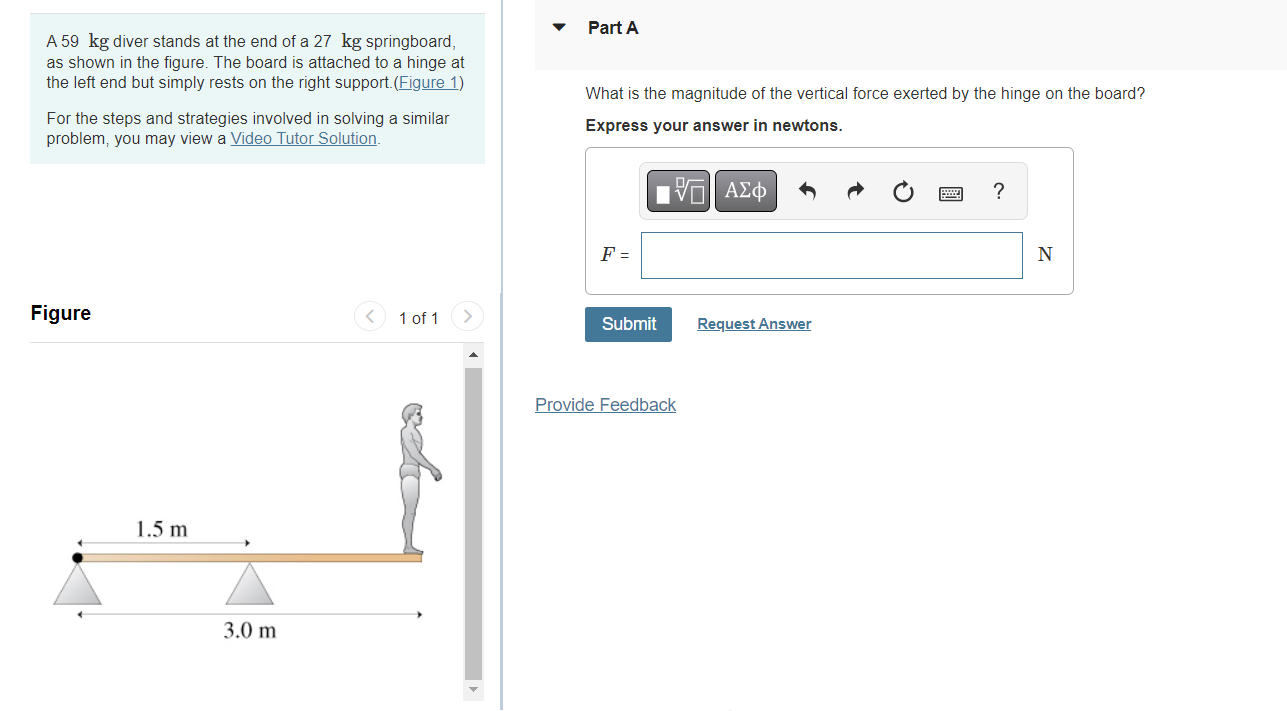The image size is (1287, 711).
Task: Click the Provide Feedback link
Action: (605, 404)
